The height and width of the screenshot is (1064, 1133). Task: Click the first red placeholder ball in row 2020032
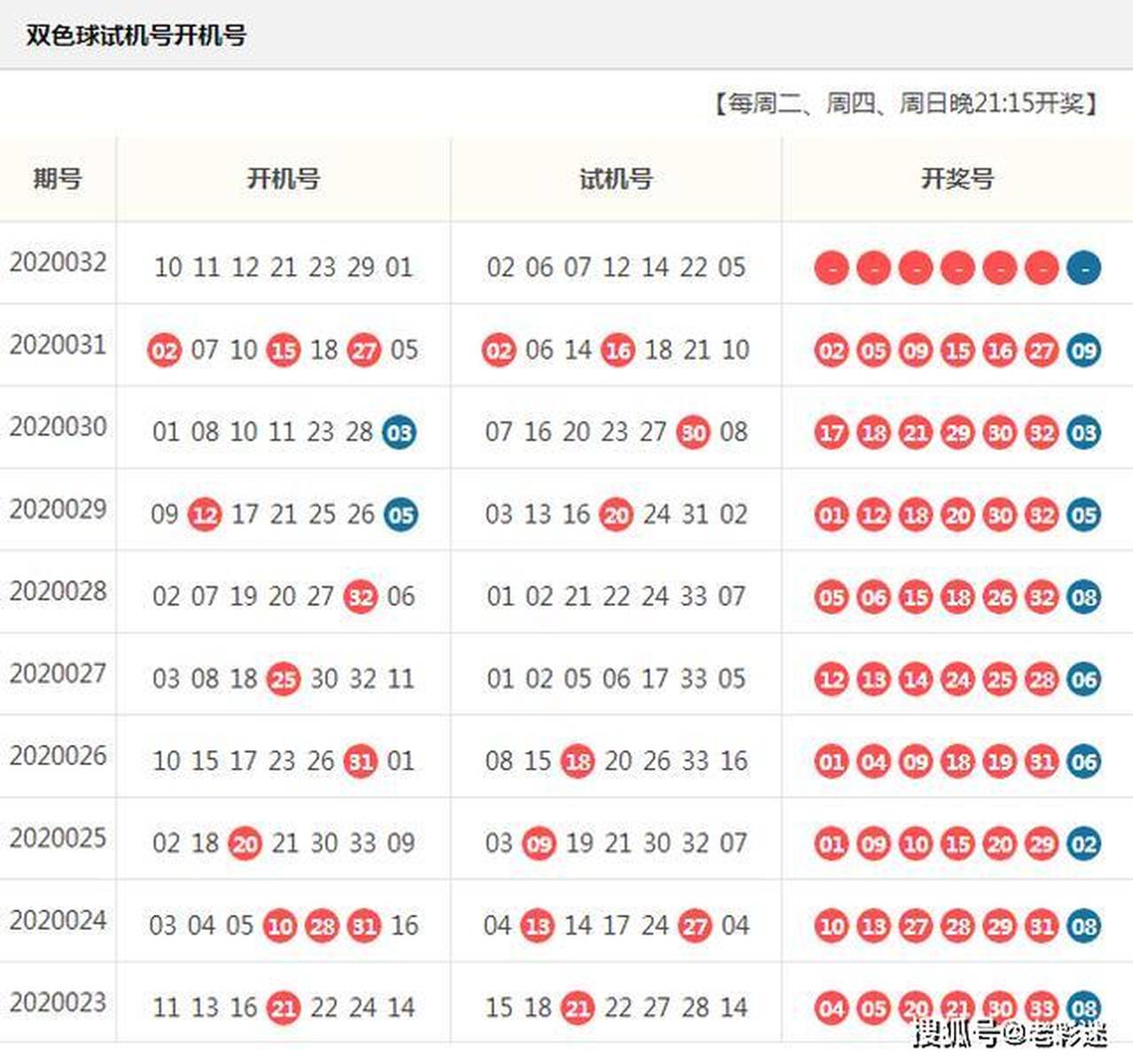(832, 267)
